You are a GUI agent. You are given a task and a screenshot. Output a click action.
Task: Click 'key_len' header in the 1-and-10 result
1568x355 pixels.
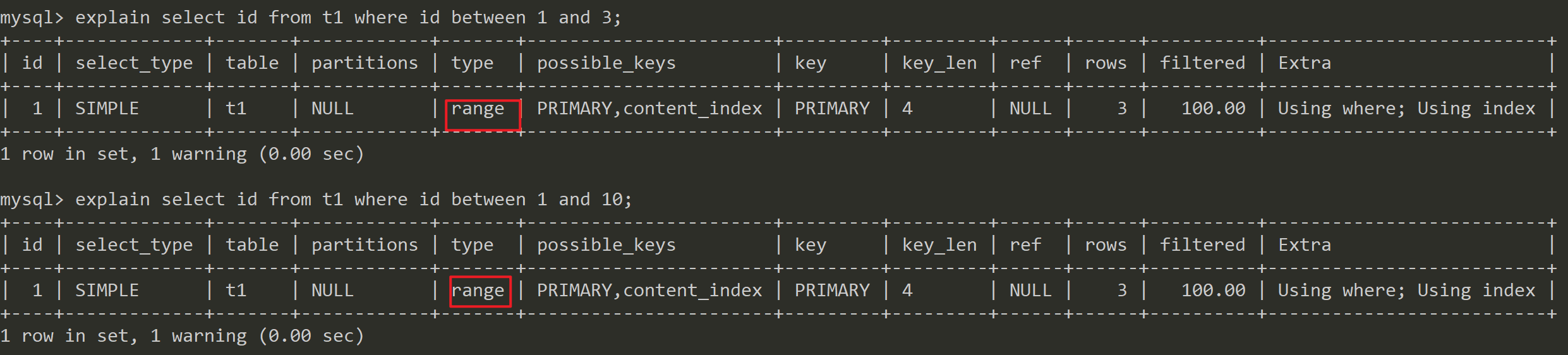tap(939, 245)
